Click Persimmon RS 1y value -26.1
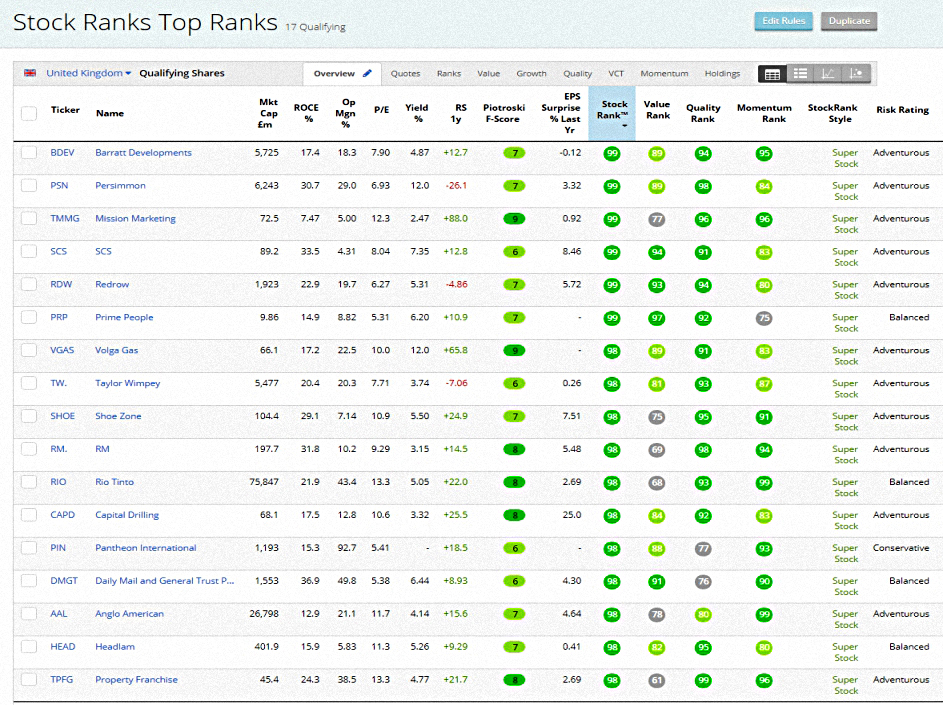Image resolution: width=943 pixels, height=705 pixels. click(x=456, y=185)
